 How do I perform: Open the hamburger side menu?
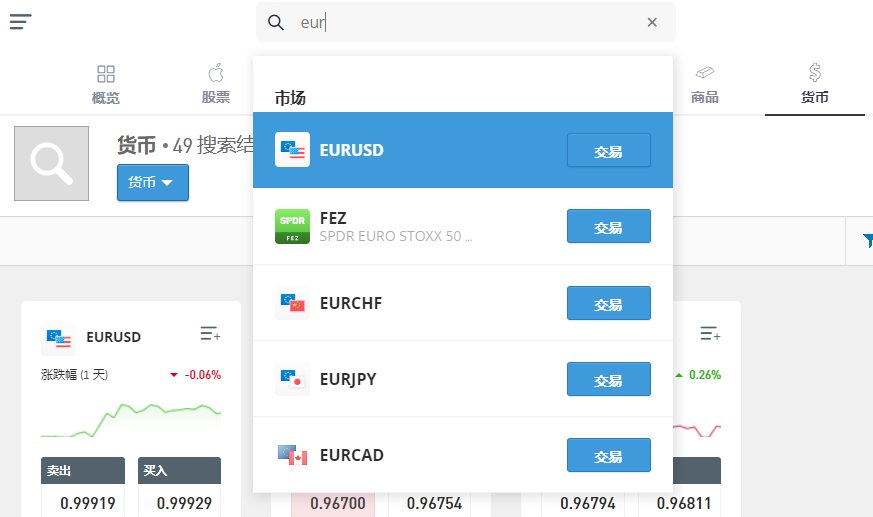(21, 22)
